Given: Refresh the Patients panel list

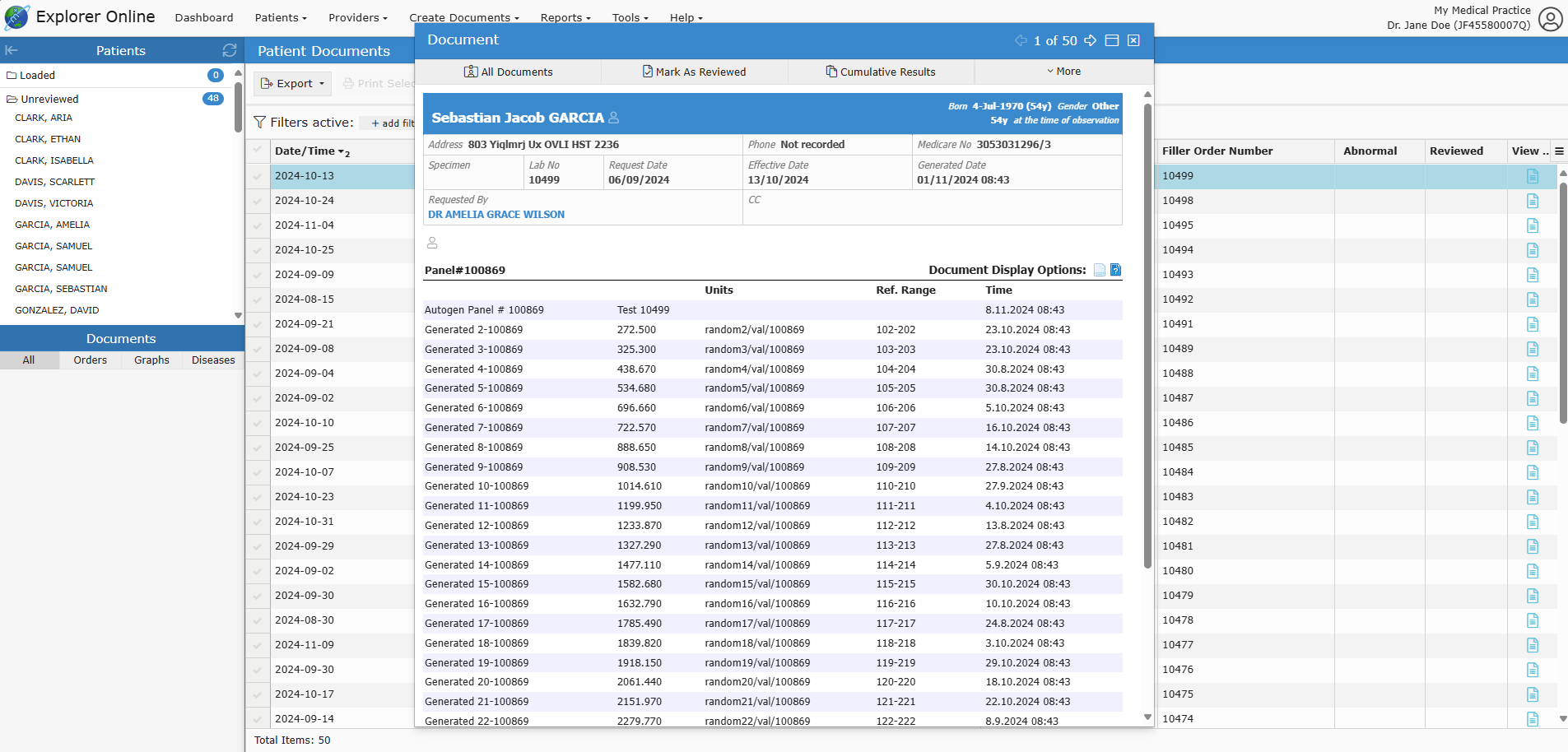Looking at the screenshot, I should pos(230,50).
